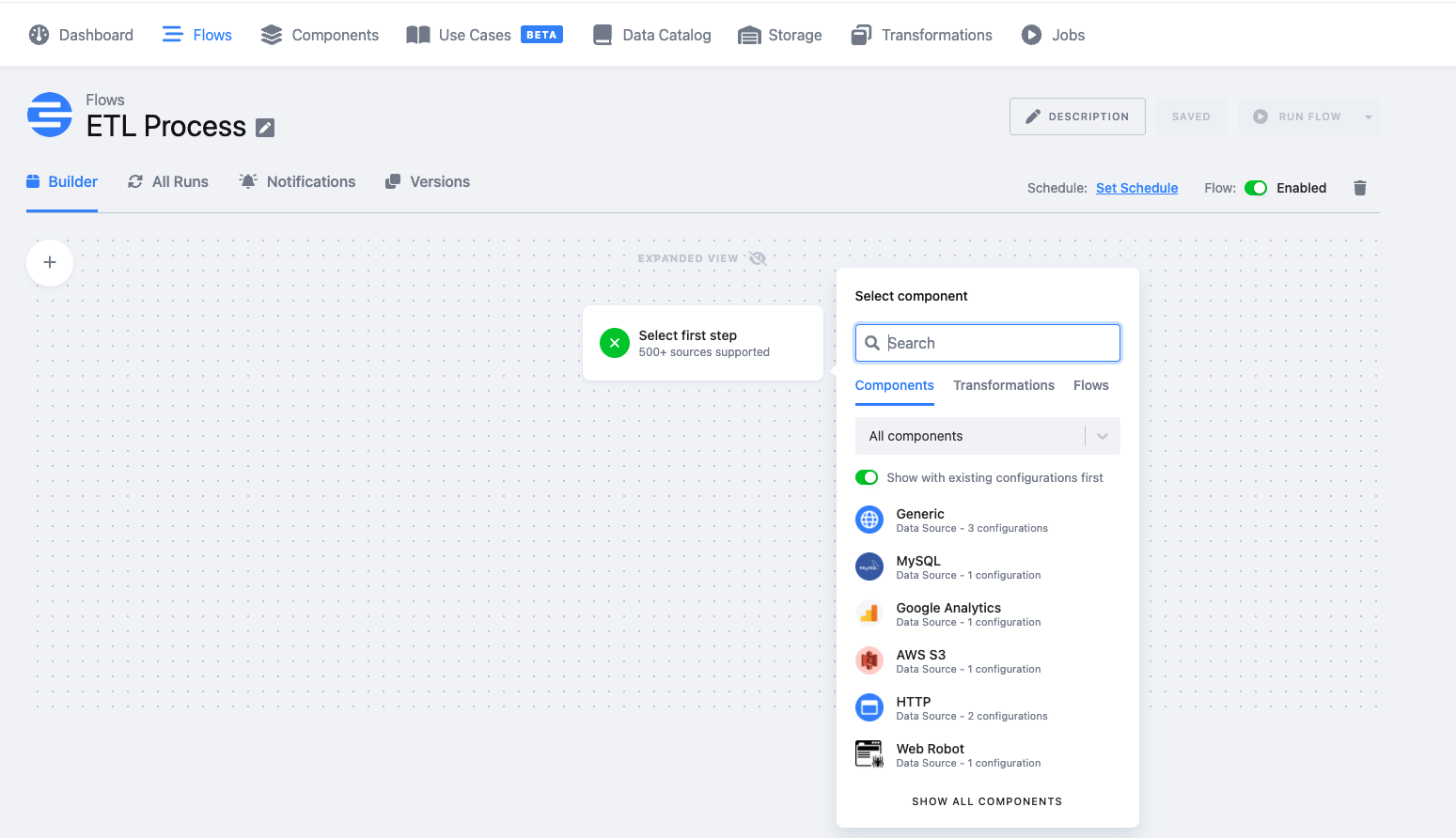Click Show All Components button
Image resolution: width=1456 pixels, height=838 pixels.
tap(987, 801)
